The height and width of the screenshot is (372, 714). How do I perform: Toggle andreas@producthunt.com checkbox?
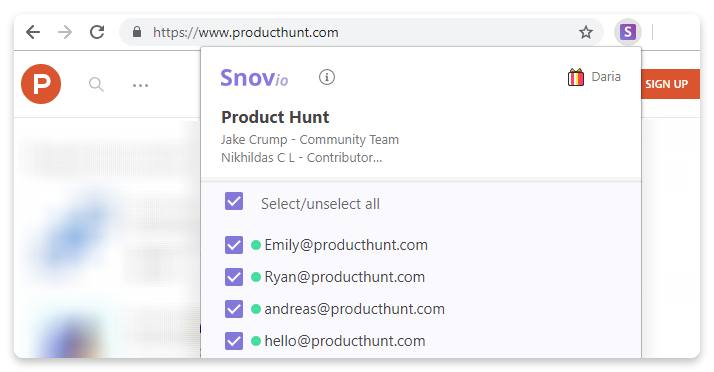coord(234,309)
